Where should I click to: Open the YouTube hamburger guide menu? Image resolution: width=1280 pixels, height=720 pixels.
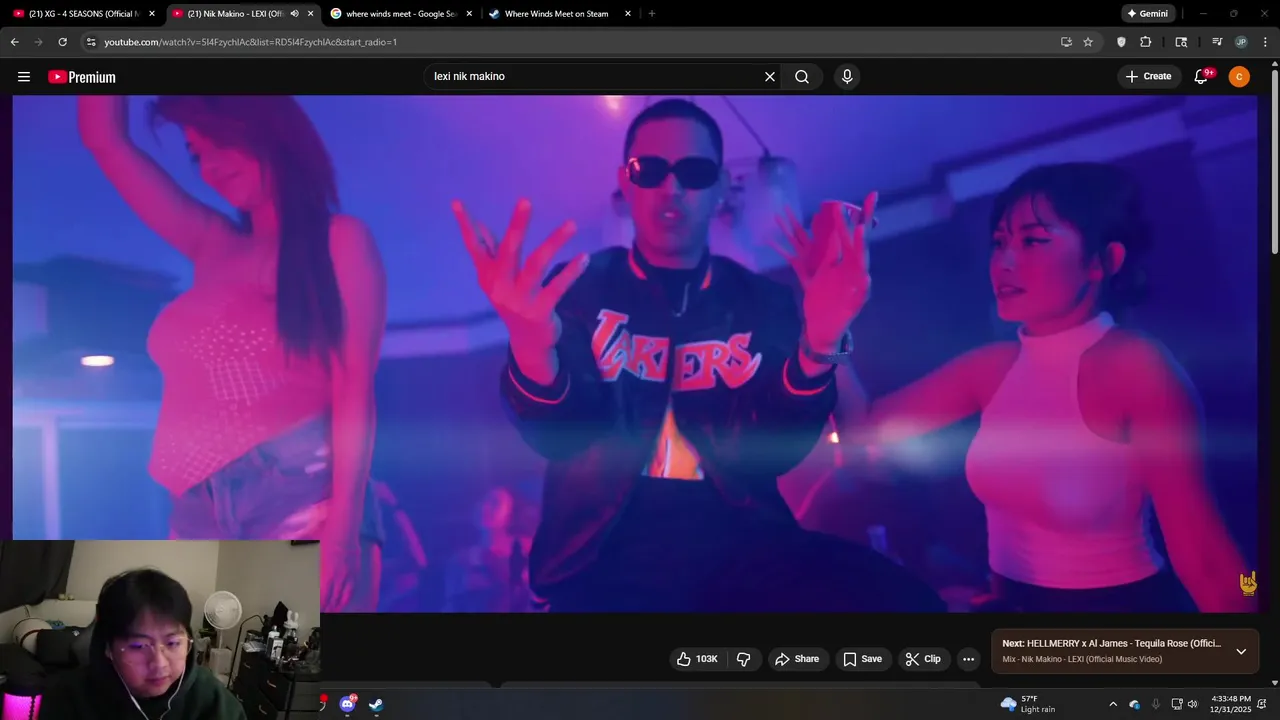coord(24,77)
